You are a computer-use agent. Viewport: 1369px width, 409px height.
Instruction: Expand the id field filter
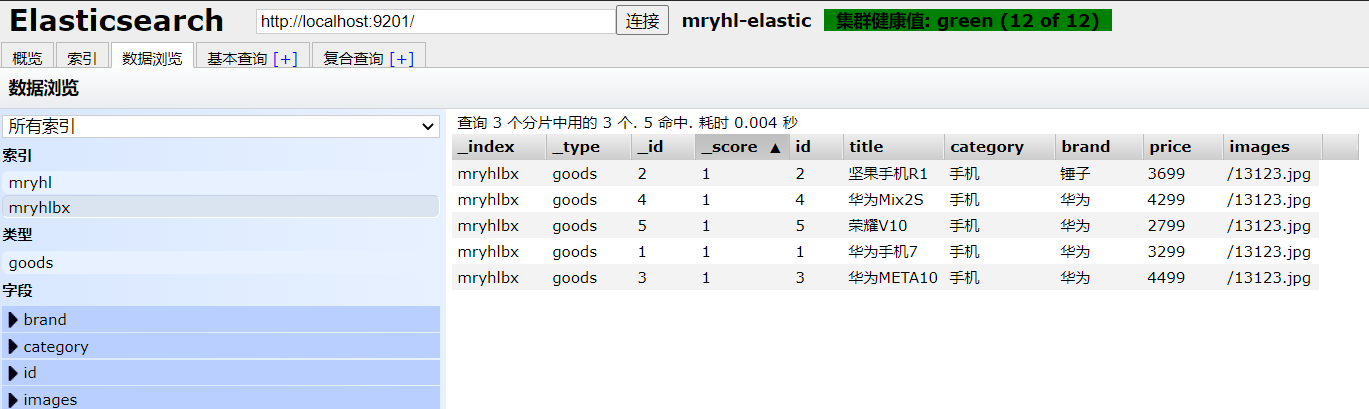click(x=220, y=373)
